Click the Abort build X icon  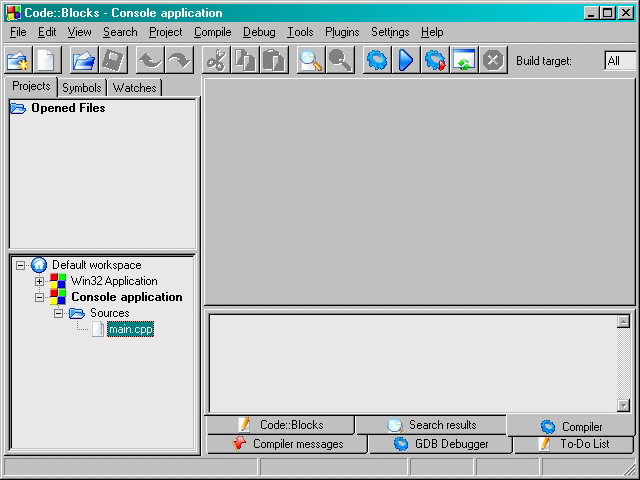[493, 60]
